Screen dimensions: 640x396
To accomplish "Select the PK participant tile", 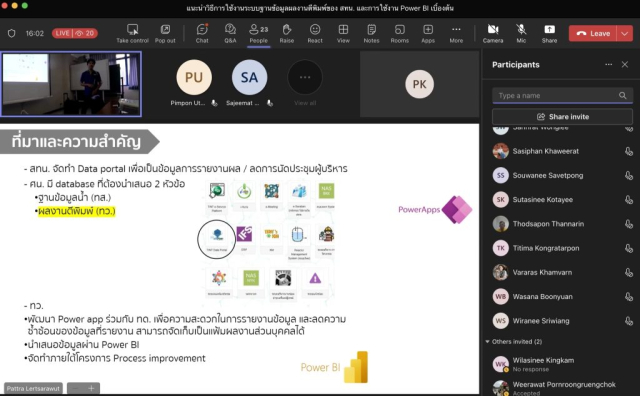I will [419, 84].
